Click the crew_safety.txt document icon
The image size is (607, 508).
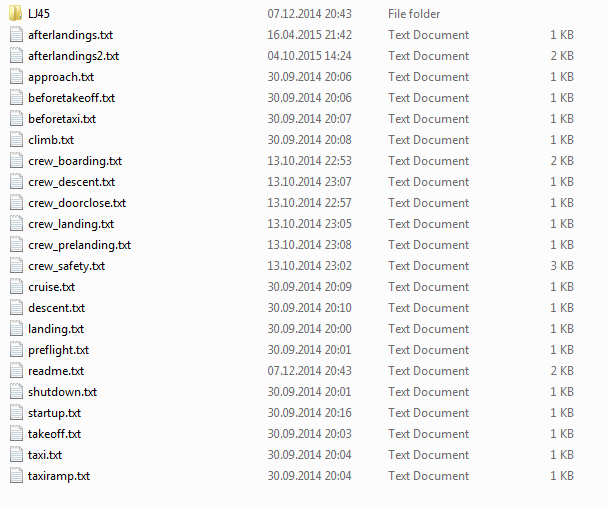[x=16, y=266]
